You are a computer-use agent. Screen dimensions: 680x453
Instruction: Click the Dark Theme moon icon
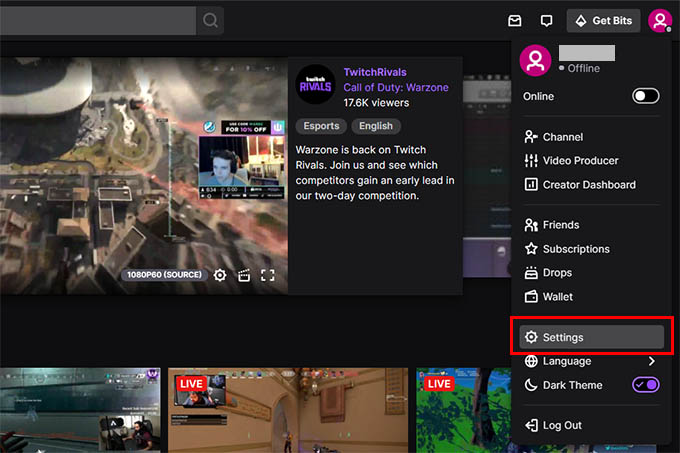pos(531,385)
